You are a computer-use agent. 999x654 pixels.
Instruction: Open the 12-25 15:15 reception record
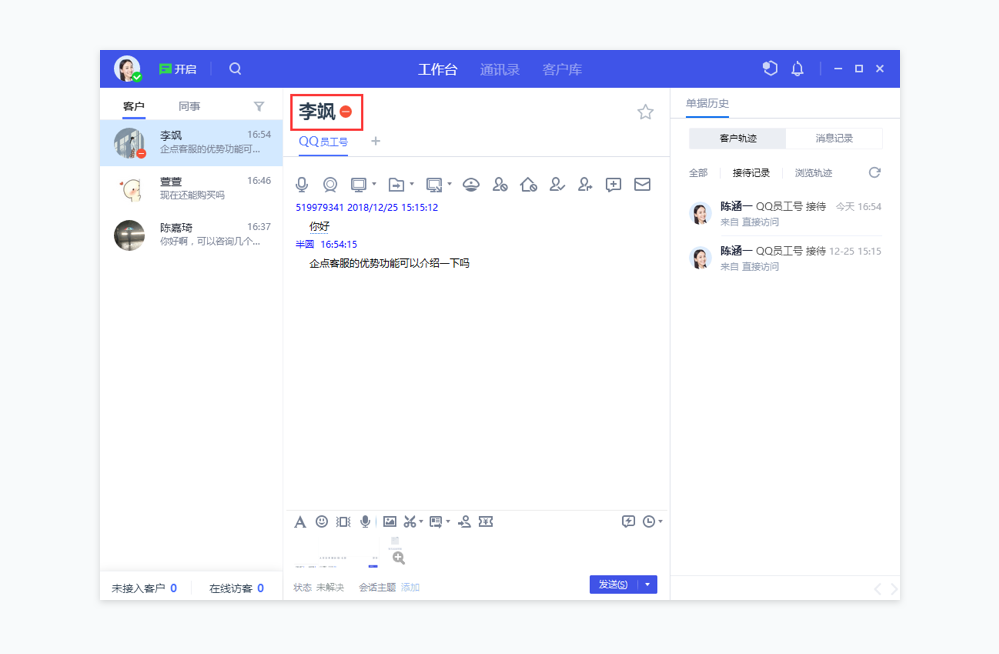tap(786, 258)
